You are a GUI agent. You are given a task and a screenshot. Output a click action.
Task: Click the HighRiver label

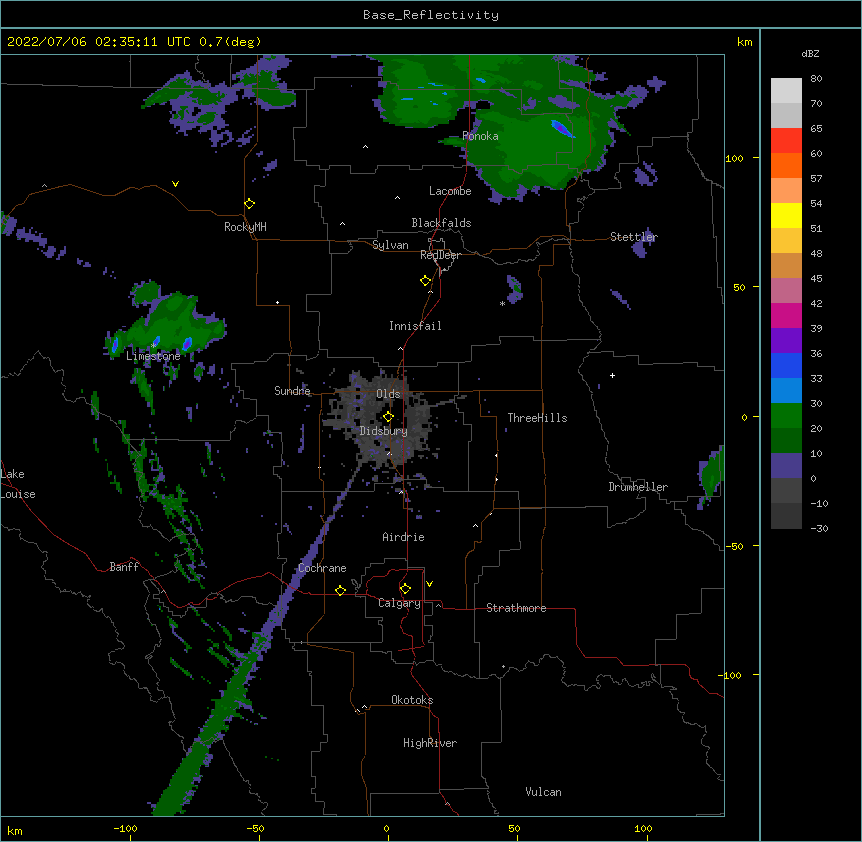pos(430,743)
